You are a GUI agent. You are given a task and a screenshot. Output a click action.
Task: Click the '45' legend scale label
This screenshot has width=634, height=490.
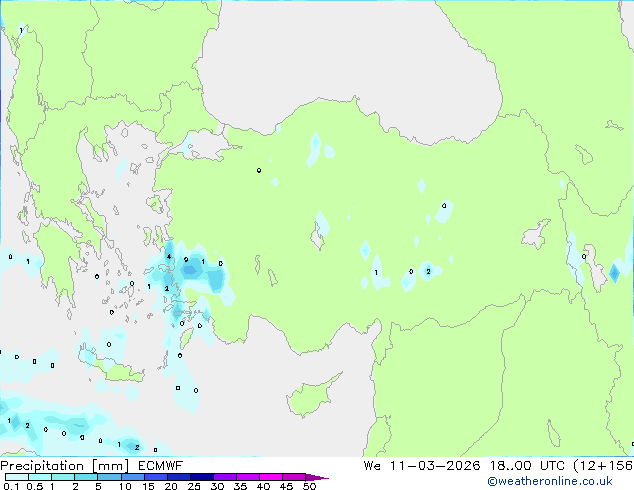pyautogui.click(x=286, y=486)
